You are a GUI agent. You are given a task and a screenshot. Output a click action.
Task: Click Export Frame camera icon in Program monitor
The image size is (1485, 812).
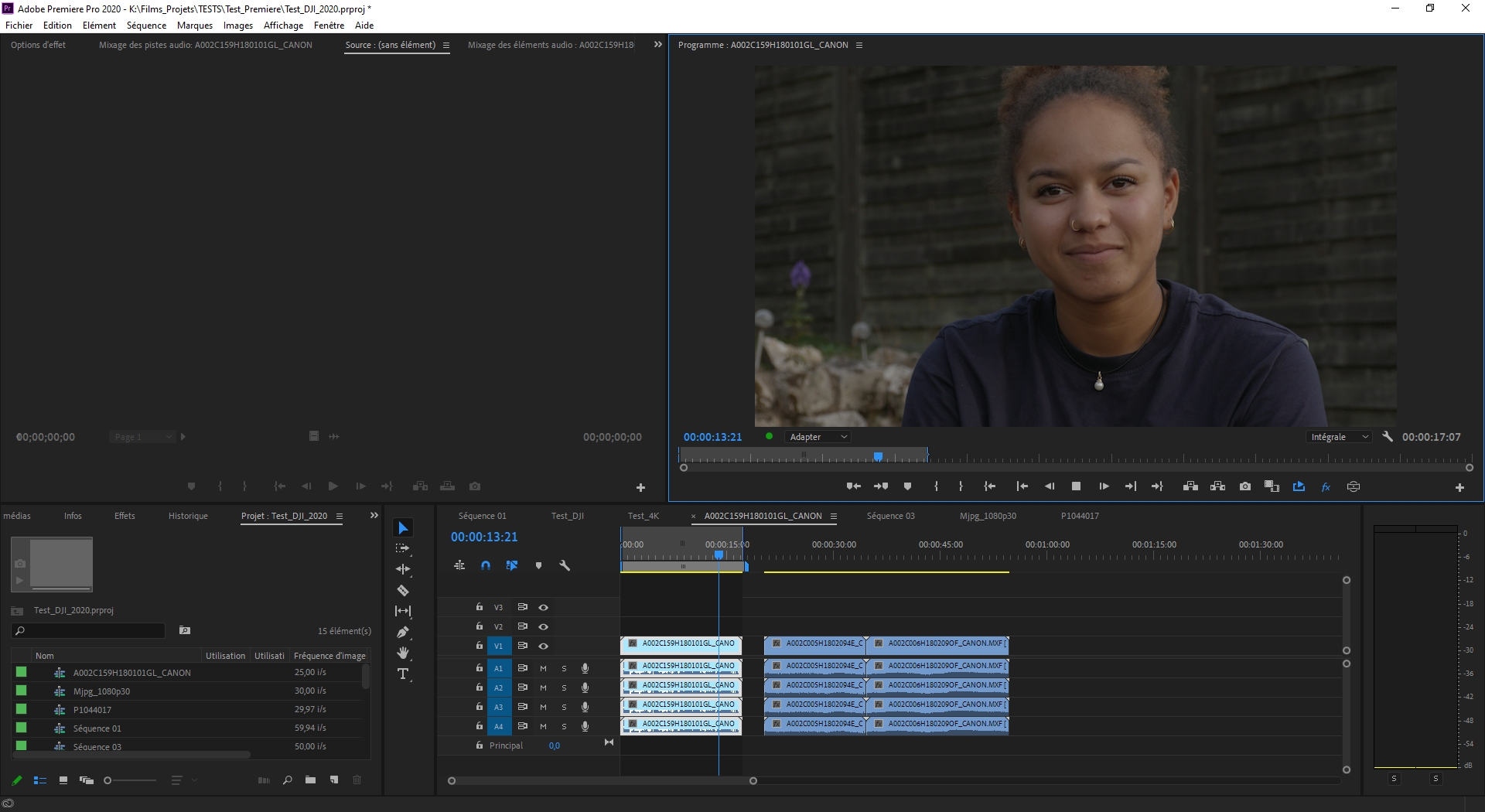coord(1245,486)
